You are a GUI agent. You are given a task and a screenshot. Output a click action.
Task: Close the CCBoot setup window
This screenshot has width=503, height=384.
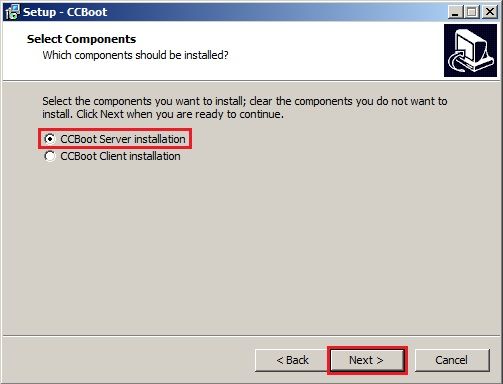[489, 12]
